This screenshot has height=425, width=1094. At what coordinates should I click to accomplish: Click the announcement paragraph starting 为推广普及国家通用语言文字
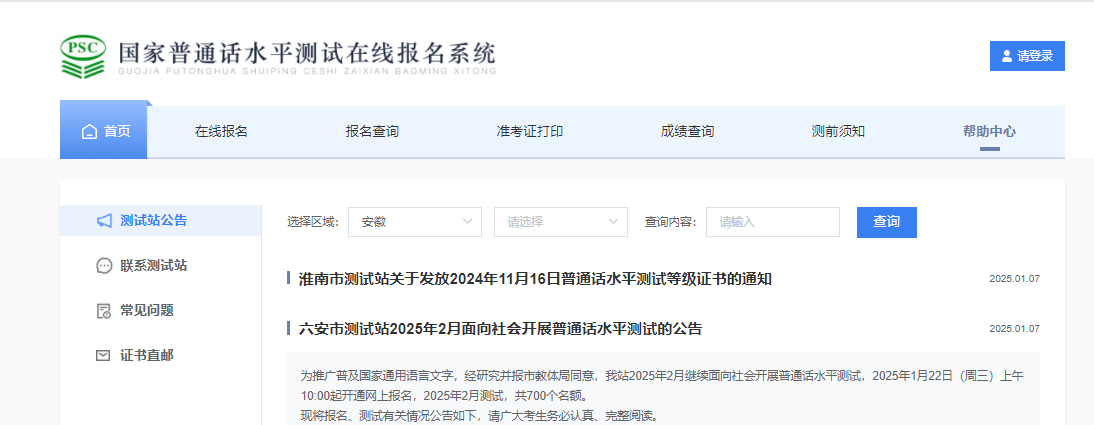(x=662, y=386)
